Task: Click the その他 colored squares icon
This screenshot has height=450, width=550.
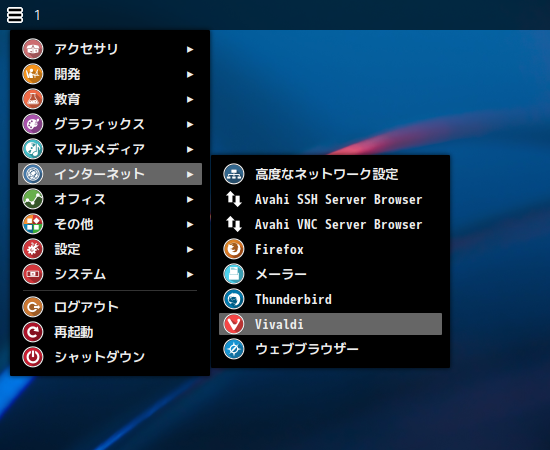Action: [x=33, y=224]
